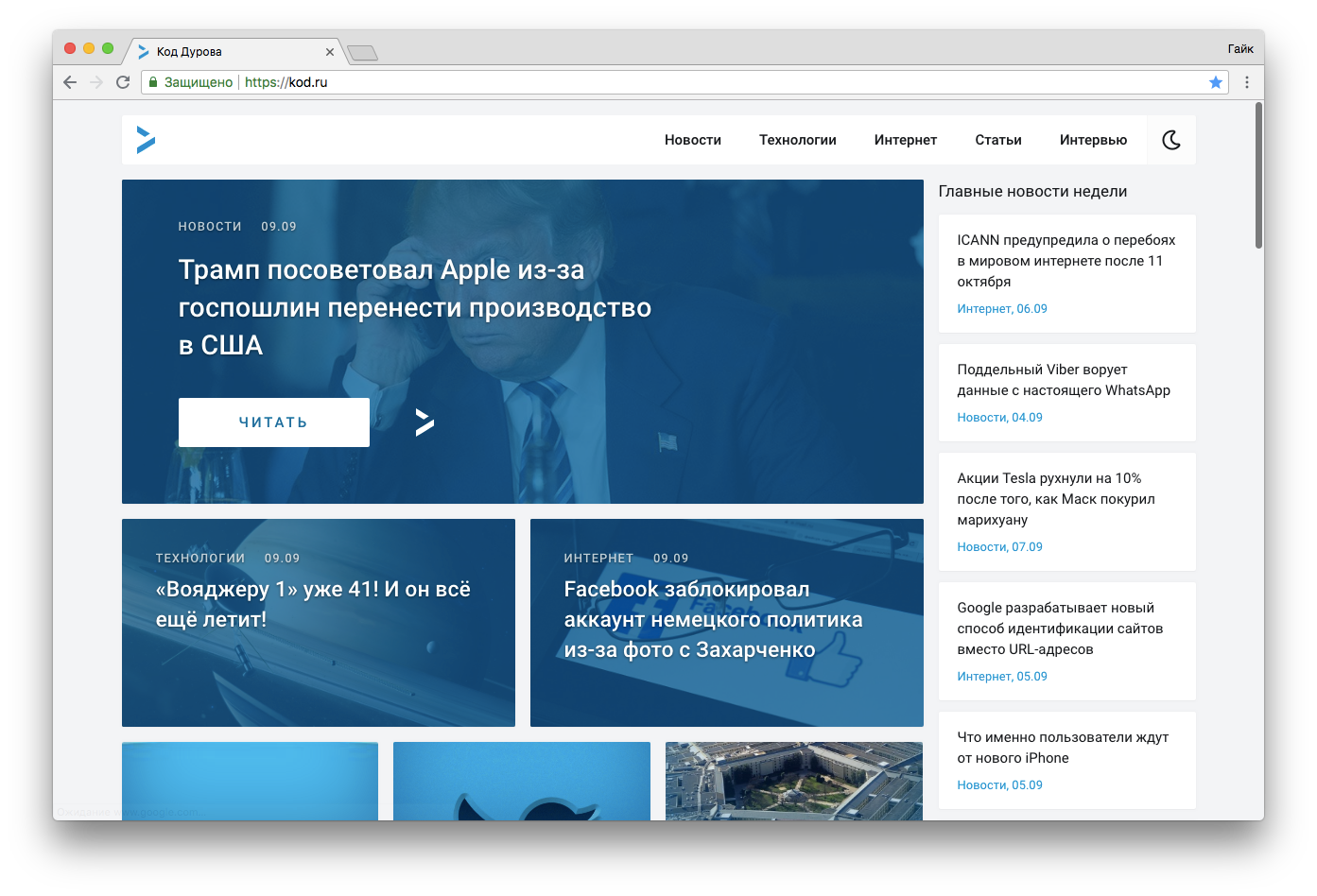Click Новости, 07.09 under Tesla story

(999, 547)
